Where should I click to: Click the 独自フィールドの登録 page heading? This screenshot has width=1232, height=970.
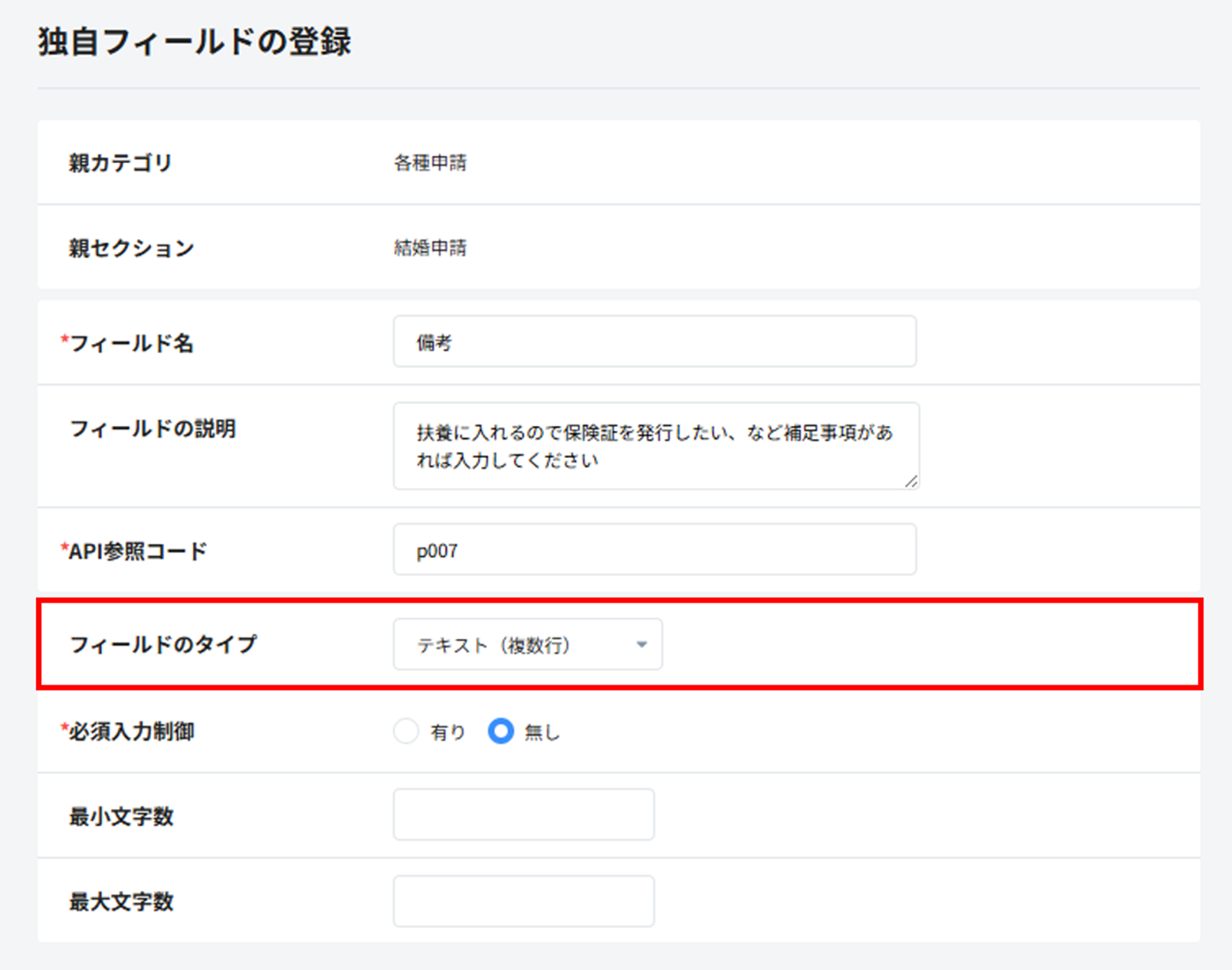[x=195, y=42]
